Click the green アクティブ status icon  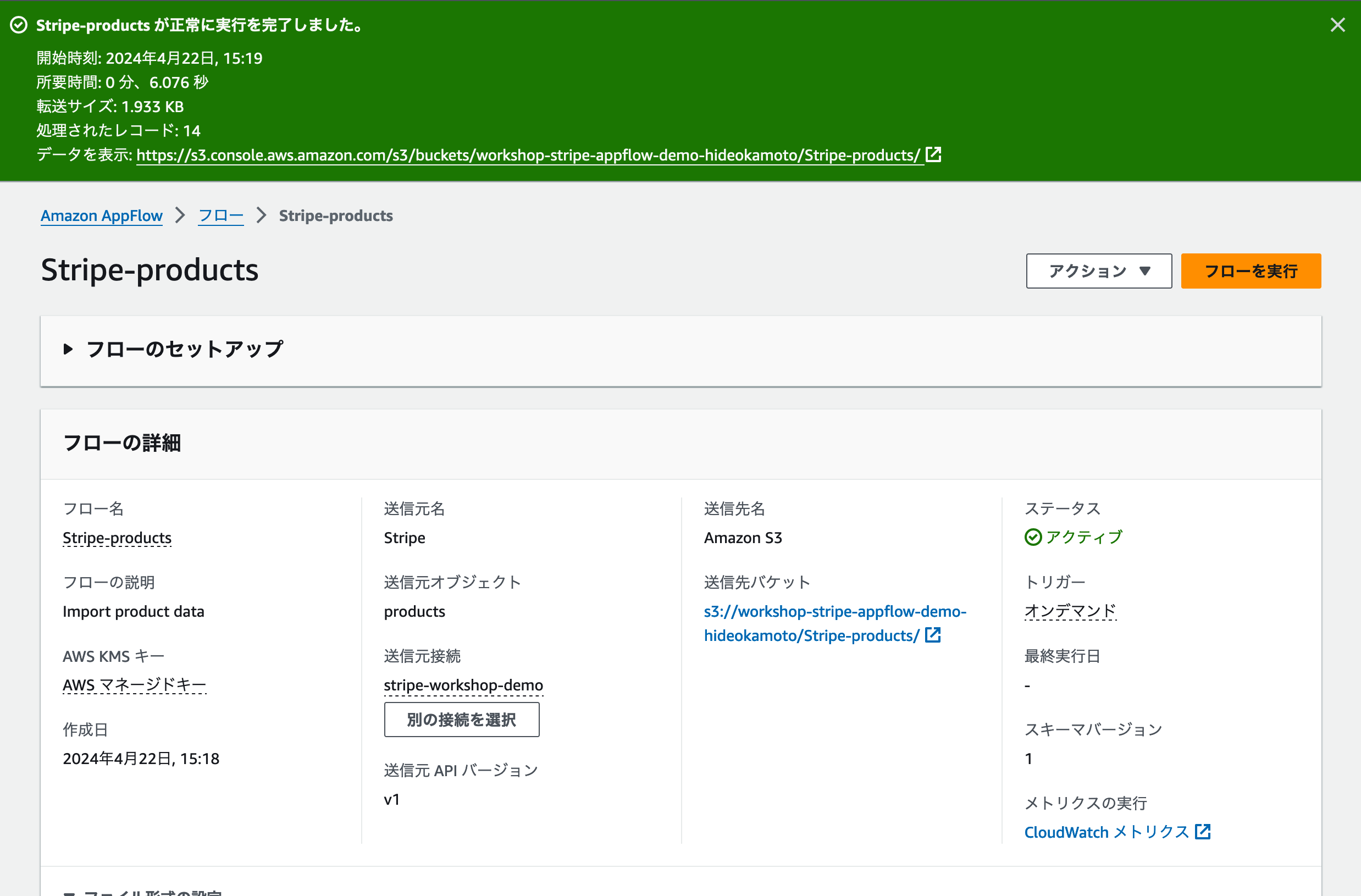click(1032, 537)
